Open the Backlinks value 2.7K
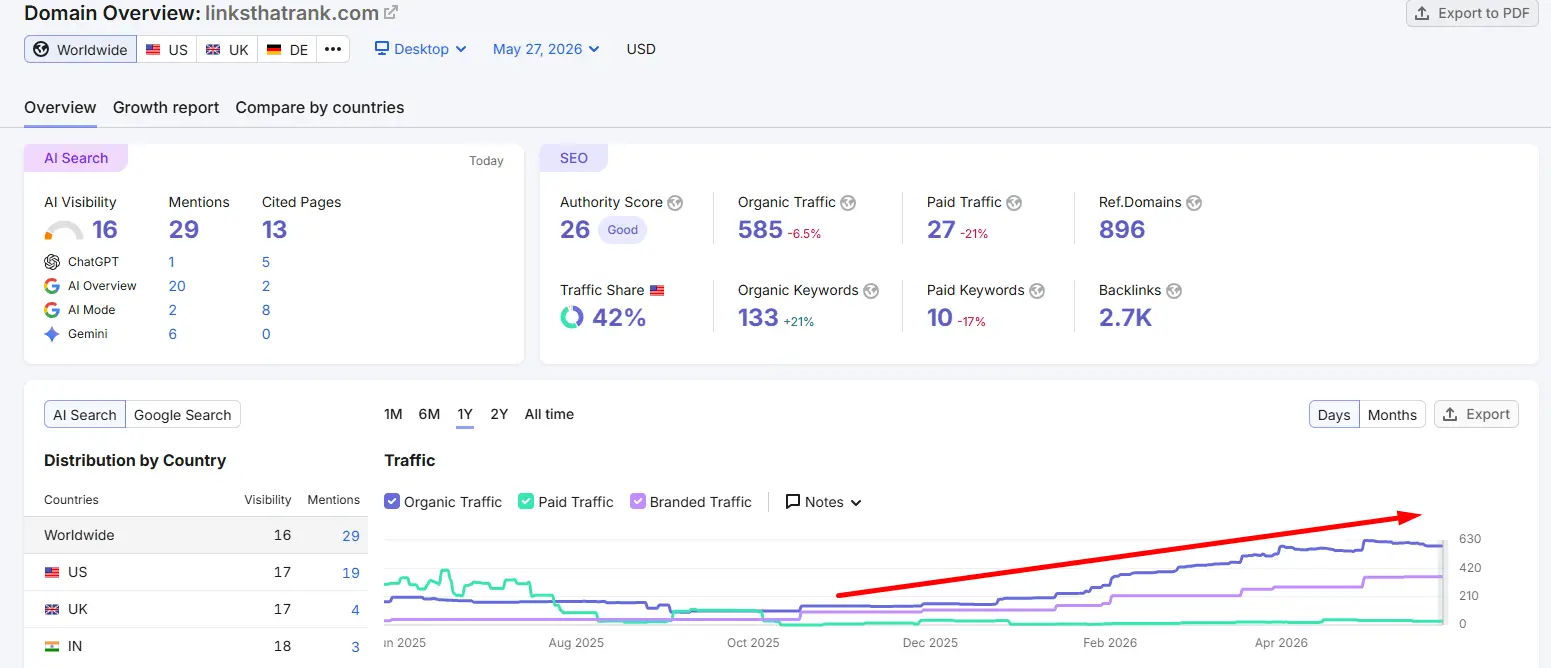The height and width of the screenshot is (668, 1551). click(x=1125, y=318)
